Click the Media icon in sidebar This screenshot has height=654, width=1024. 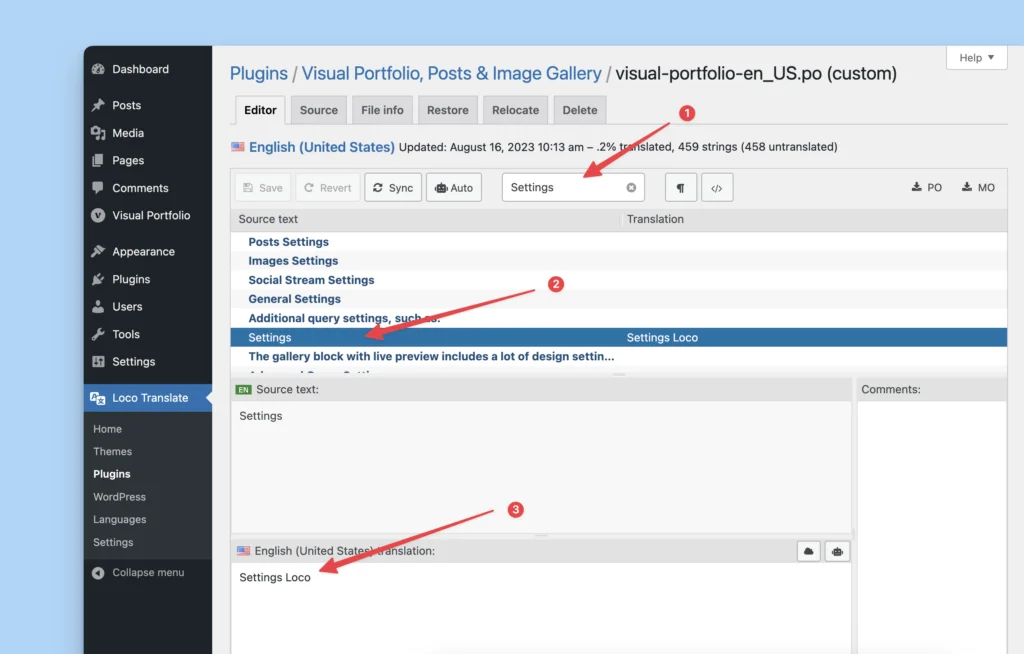(x=98, y=133)
